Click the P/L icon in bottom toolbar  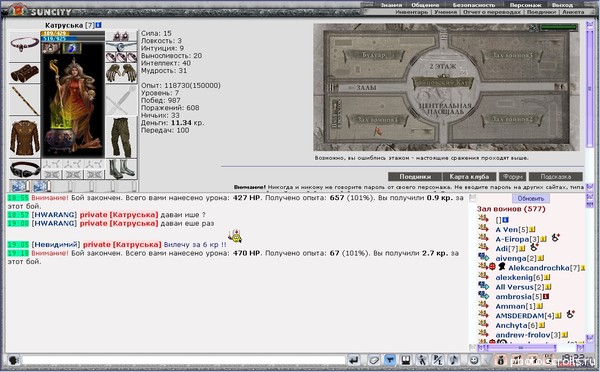coord(438,360)
